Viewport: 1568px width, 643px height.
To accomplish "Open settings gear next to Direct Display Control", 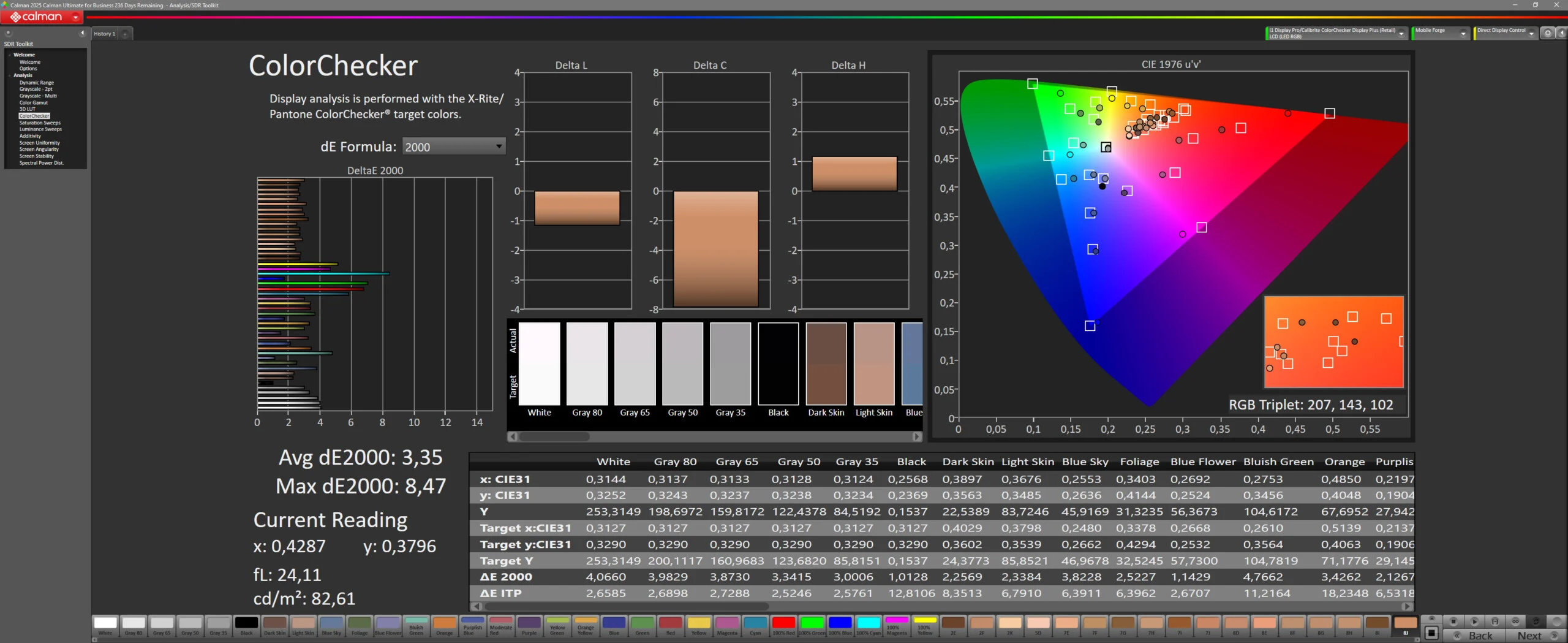I will click(x=1547, y=33).
